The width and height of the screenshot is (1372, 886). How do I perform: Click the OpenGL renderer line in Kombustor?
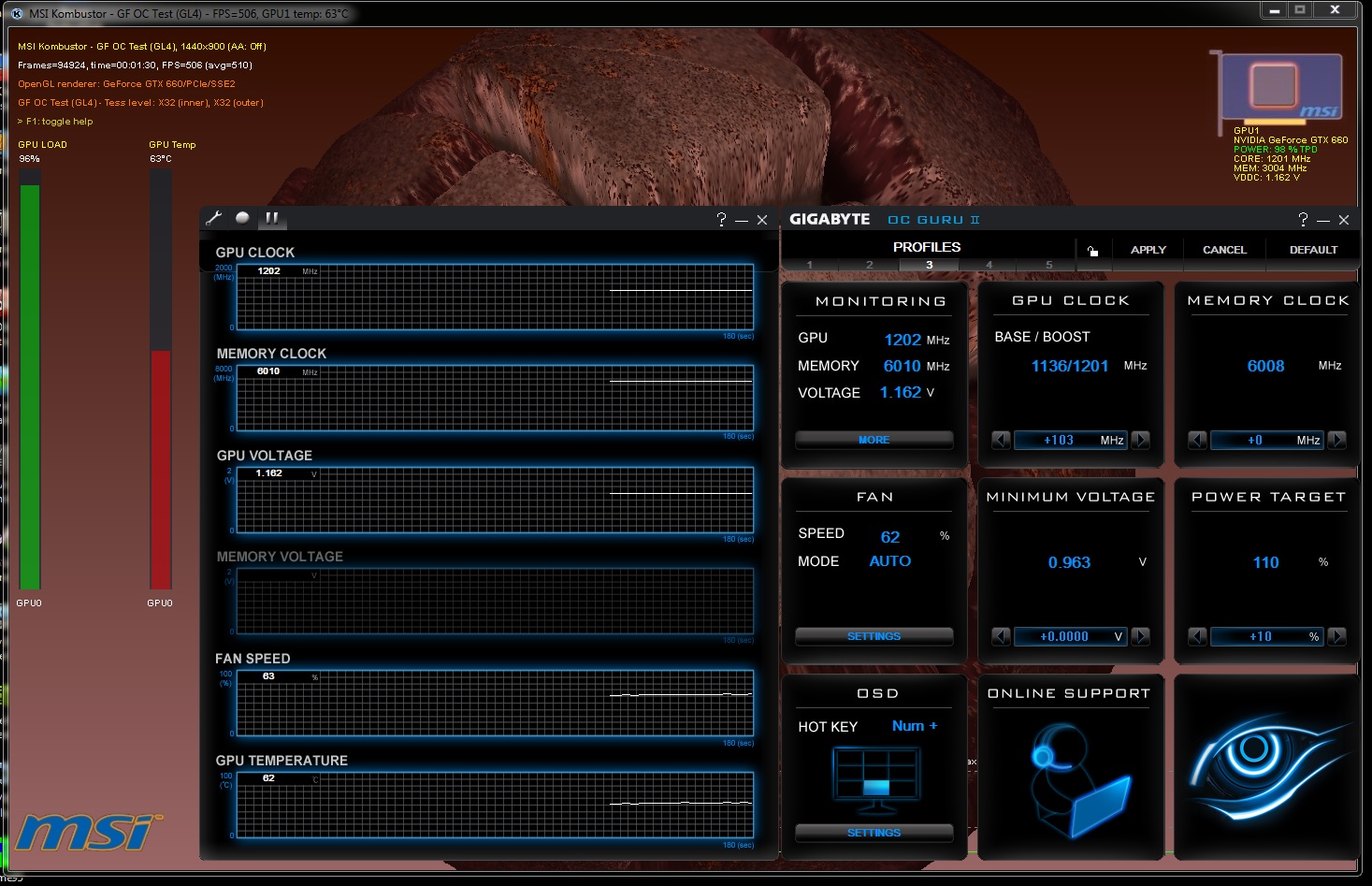(x=126, y=84)
